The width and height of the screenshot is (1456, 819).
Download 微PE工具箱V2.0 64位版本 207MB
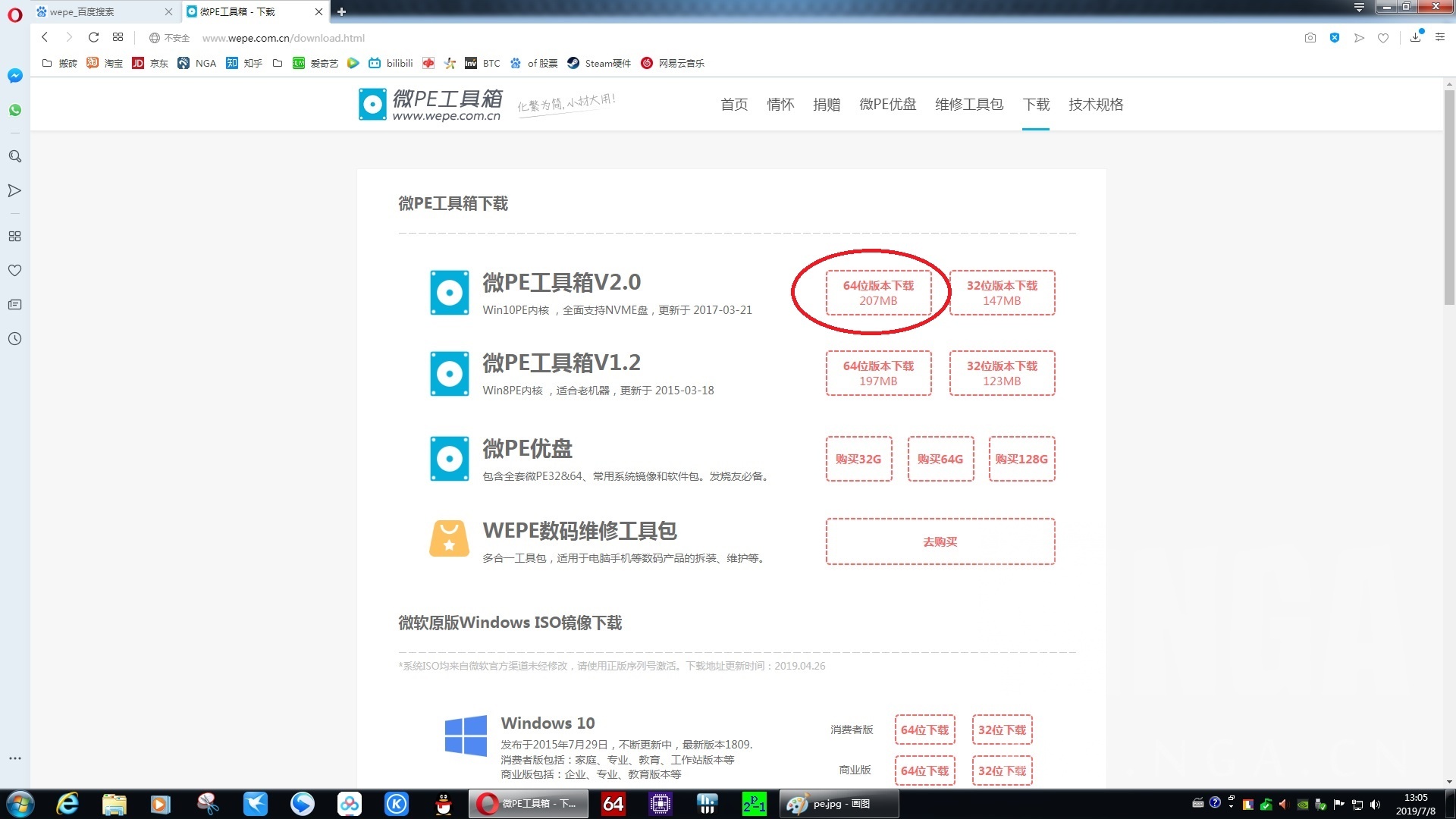[x=878, y=293]
